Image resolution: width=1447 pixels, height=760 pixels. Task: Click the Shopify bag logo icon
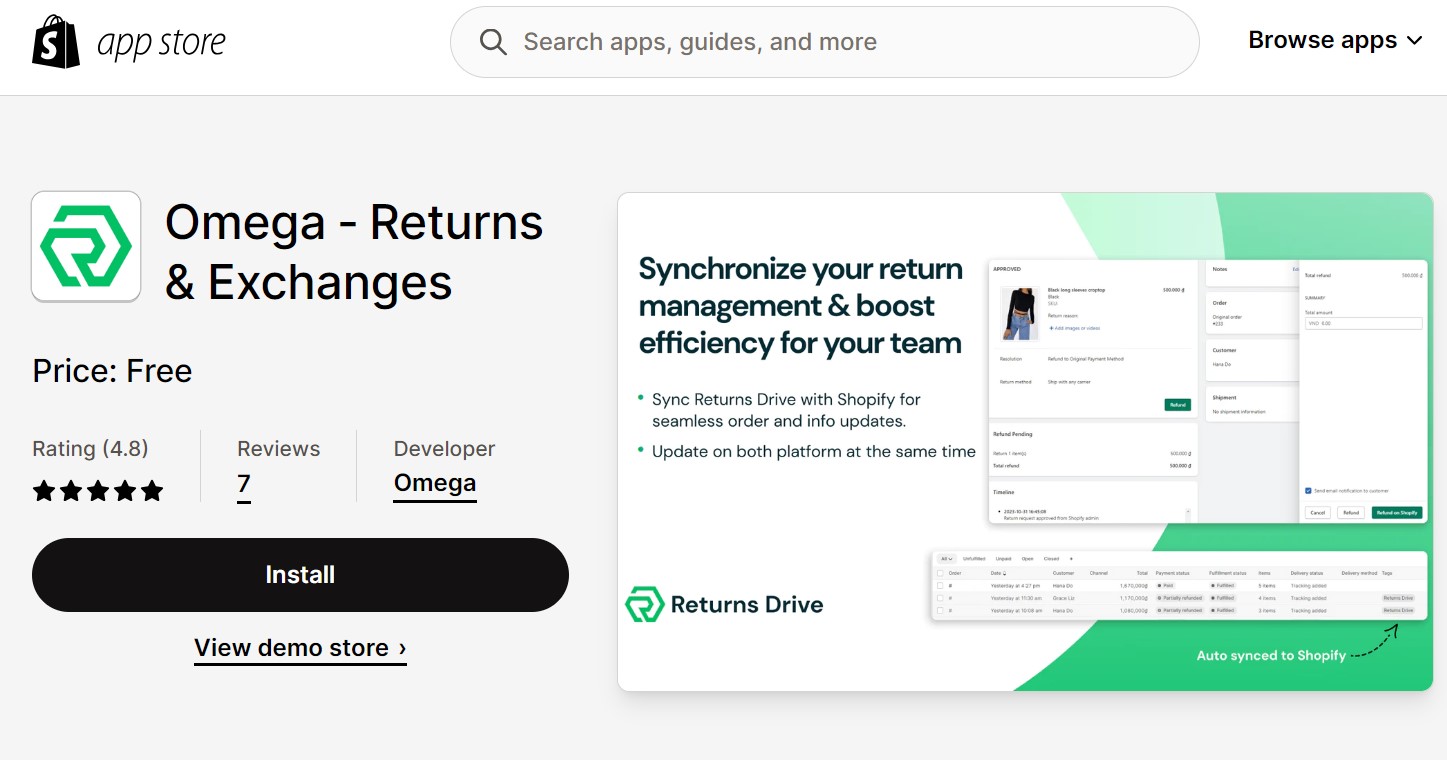[56, 41]
